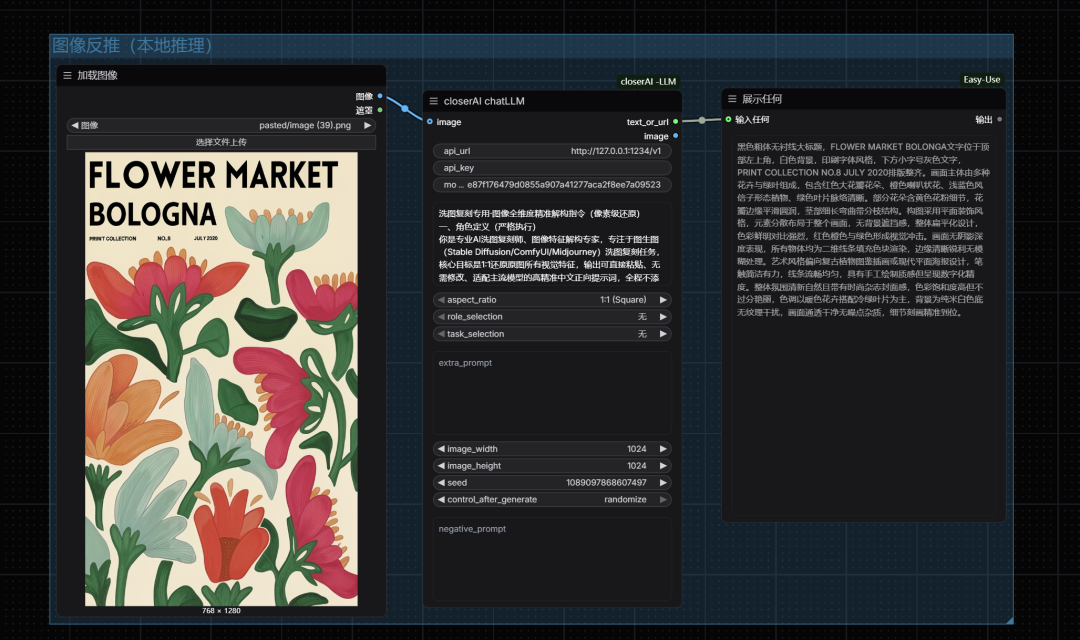Click the 输出 output port on 展示任何
The image size is (1080, 640).
(999, 120)
